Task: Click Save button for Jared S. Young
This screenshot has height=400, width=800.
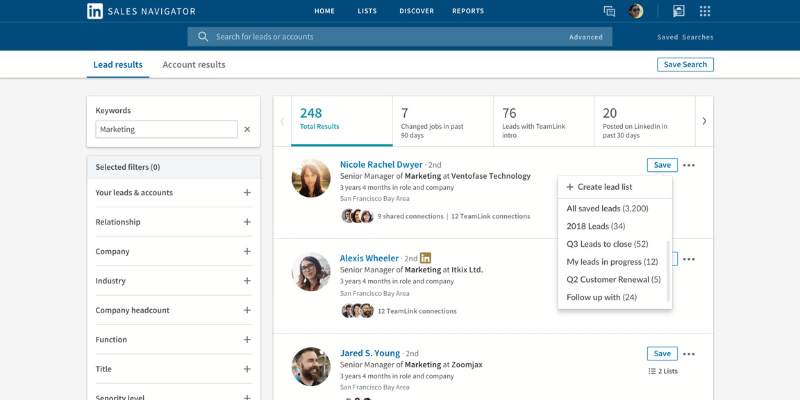Action: [662, 354]
